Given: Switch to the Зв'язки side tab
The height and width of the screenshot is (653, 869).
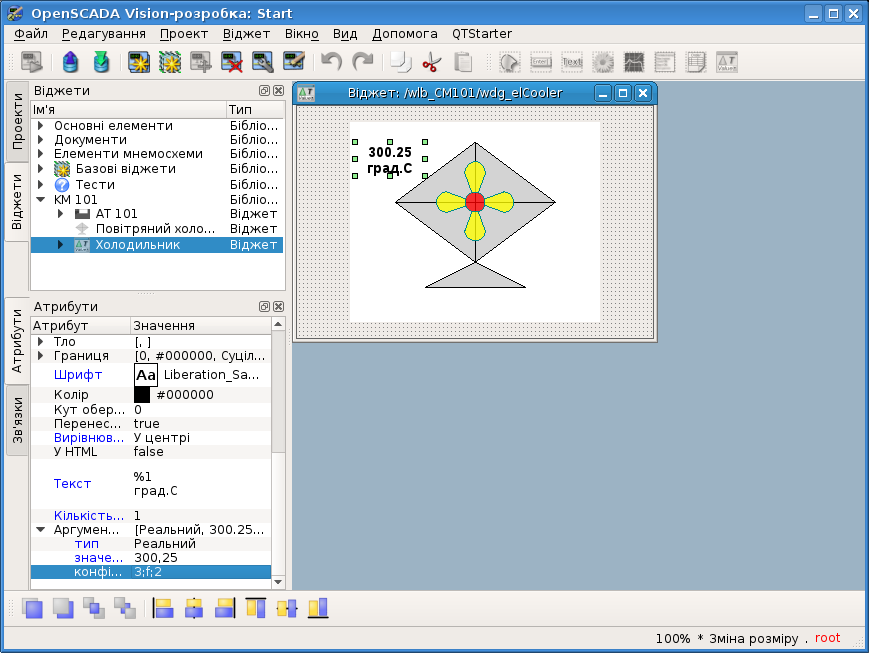Looking at the screenshot, I should coord(17,419).
